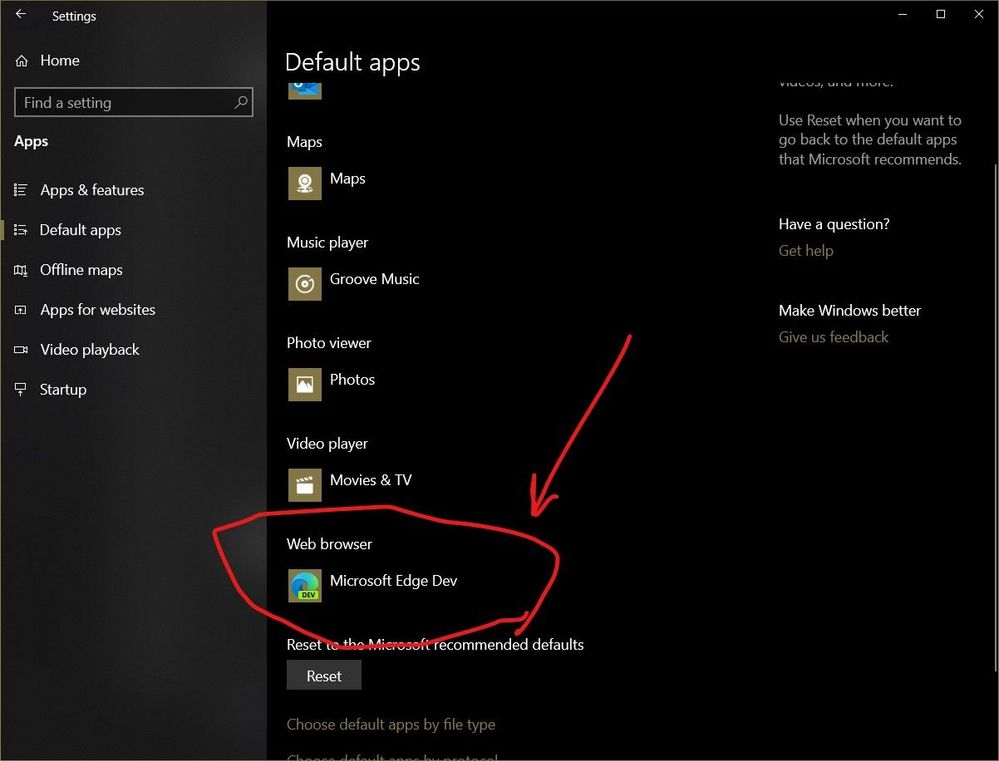Click Give us feedback link
999x761 pixels.
[833, 337]
